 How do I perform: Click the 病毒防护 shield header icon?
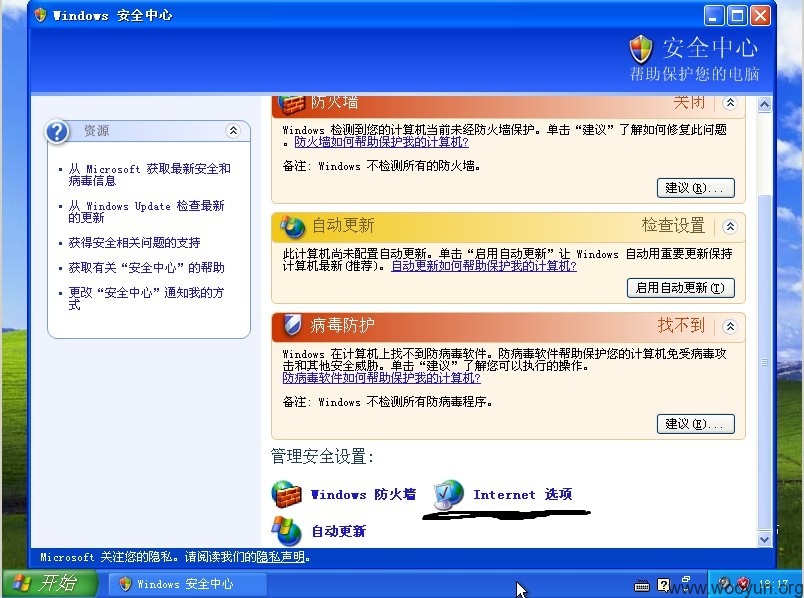[292, 325]
